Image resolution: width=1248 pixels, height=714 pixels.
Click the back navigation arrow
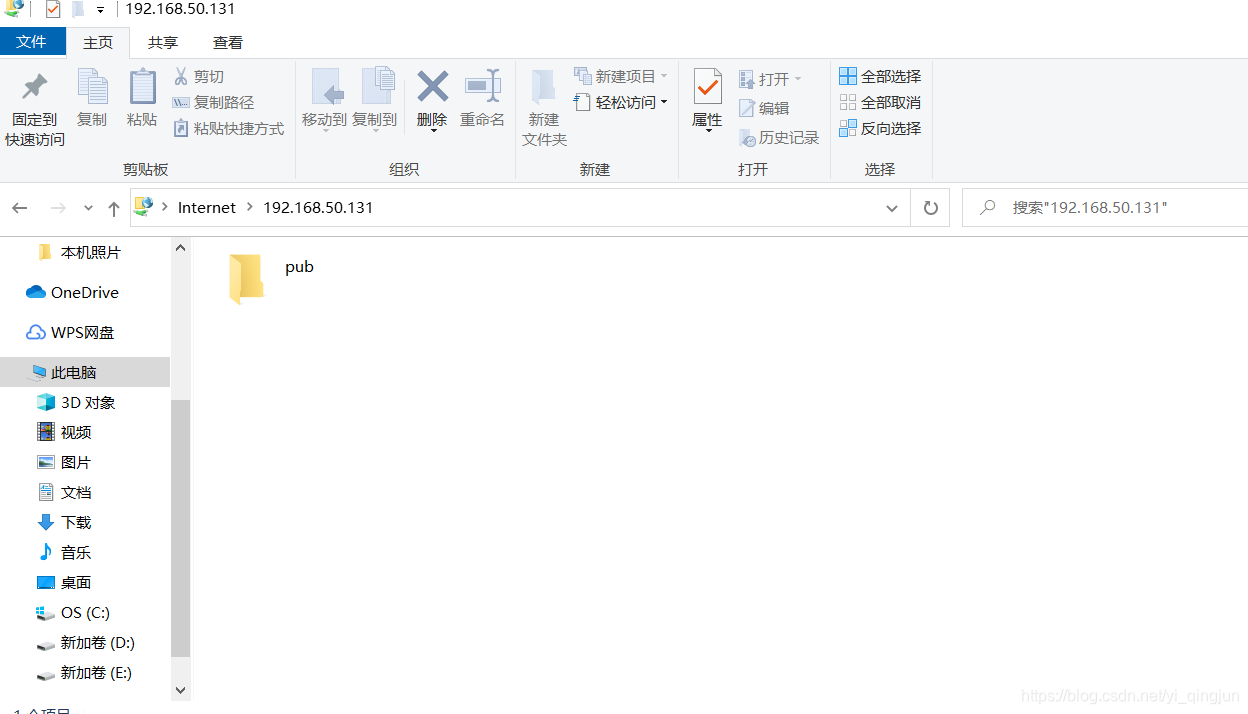(19, 207)
